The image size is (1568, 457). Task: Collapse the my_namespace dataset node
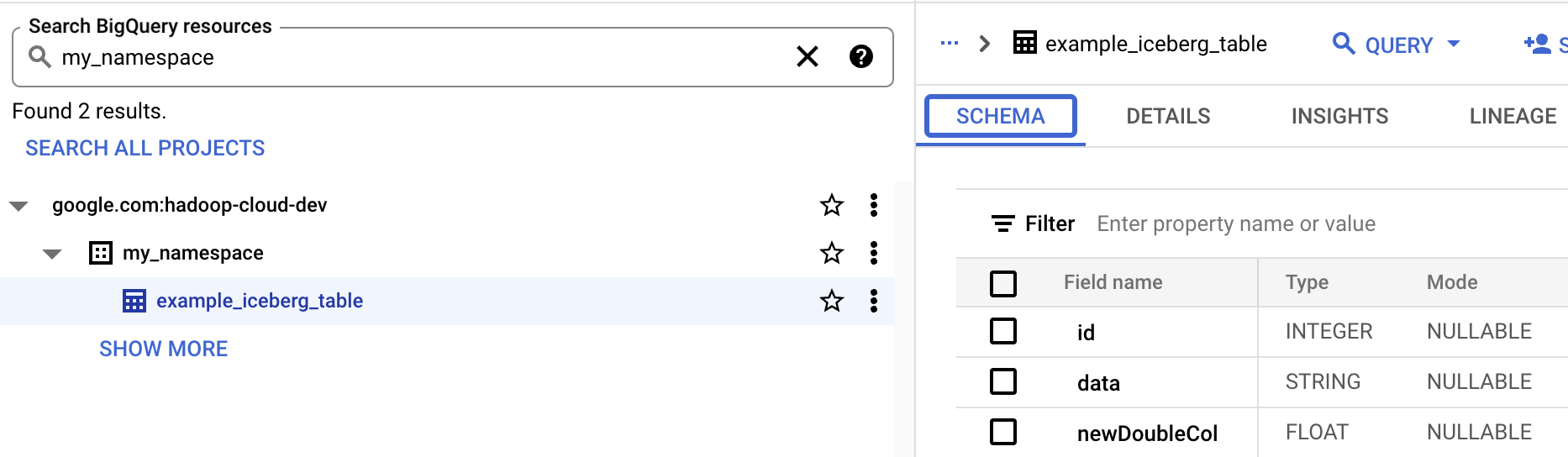pos(52,254)
